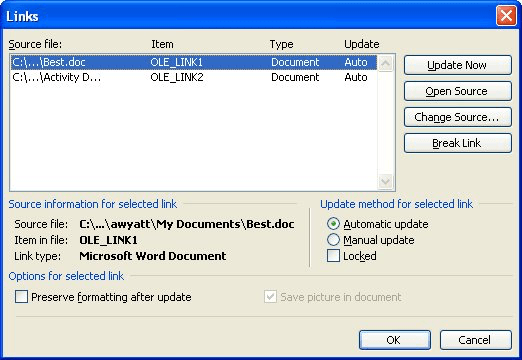Click bold OLE_LINK1 item in file value

(108, 240)
